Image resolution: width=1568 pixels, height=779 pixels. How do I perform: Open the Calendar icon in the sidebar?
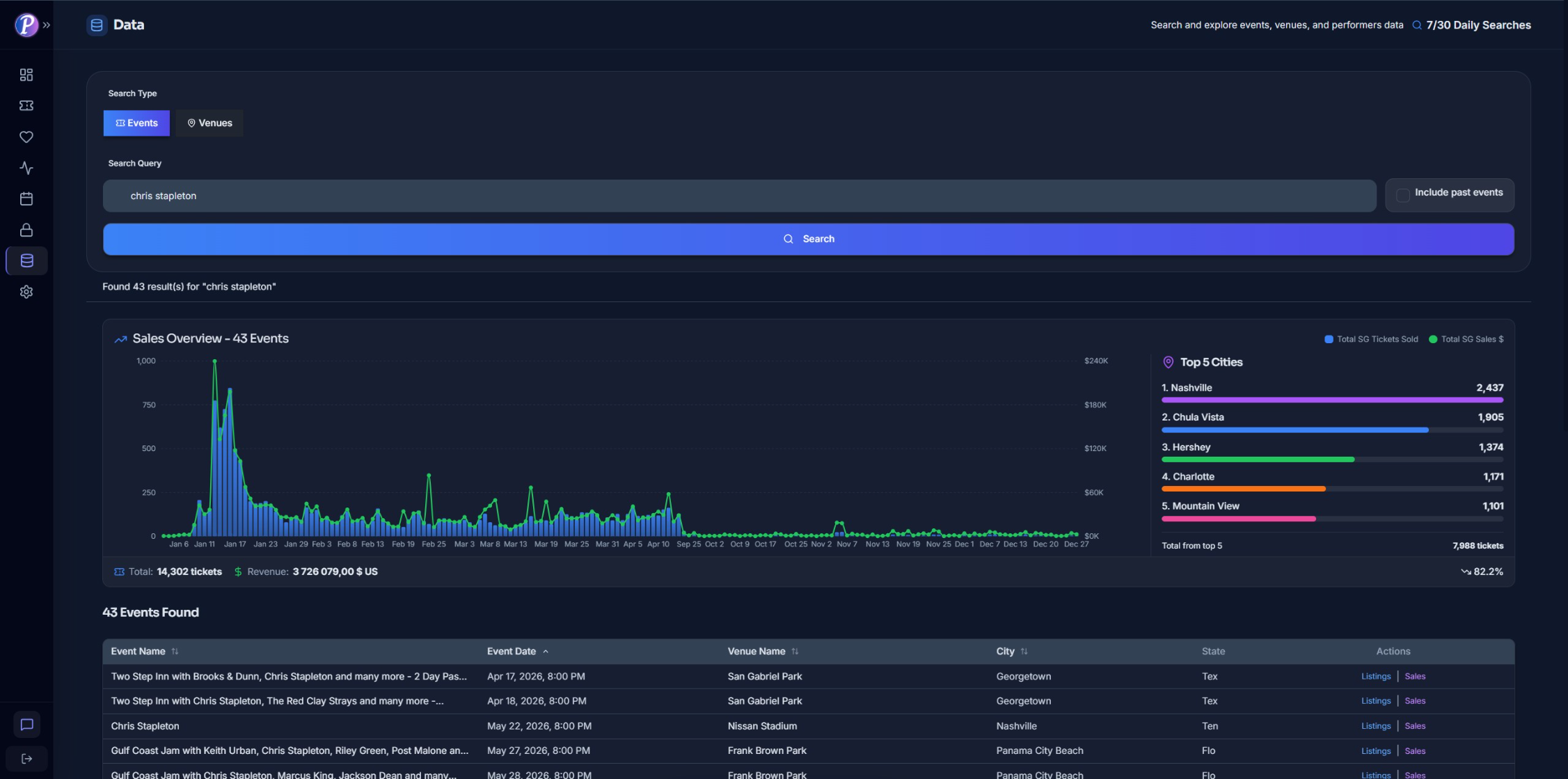coord(26,198)
